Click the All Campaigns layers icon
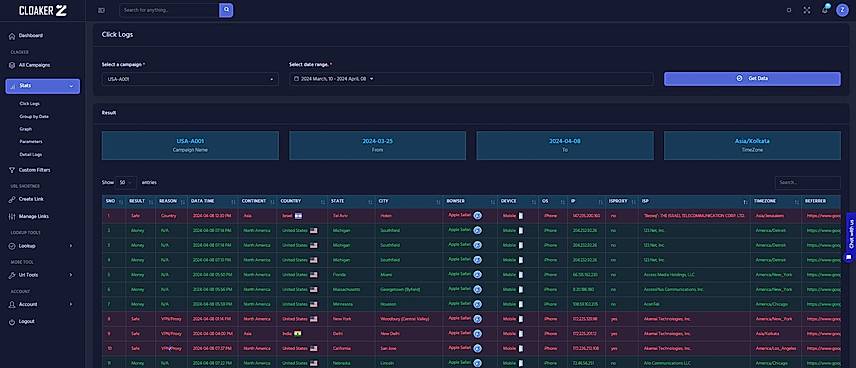The width and height of the screenshot is (856, 368). 12,66
